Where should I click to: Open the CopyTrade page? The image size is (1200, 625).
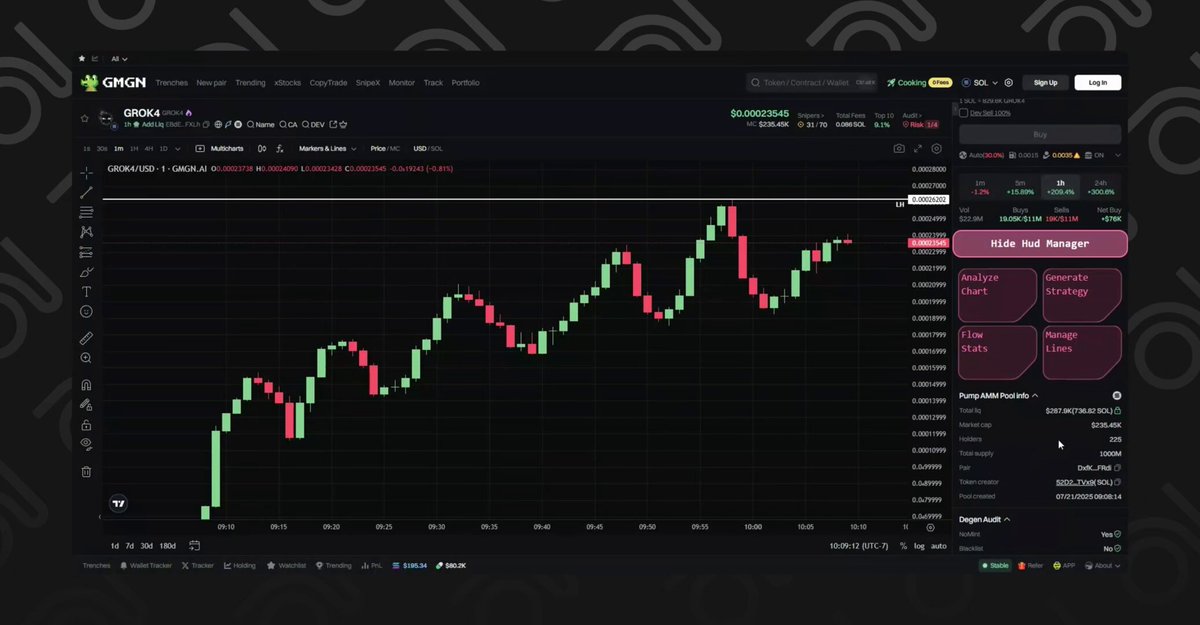pos(328,83)
